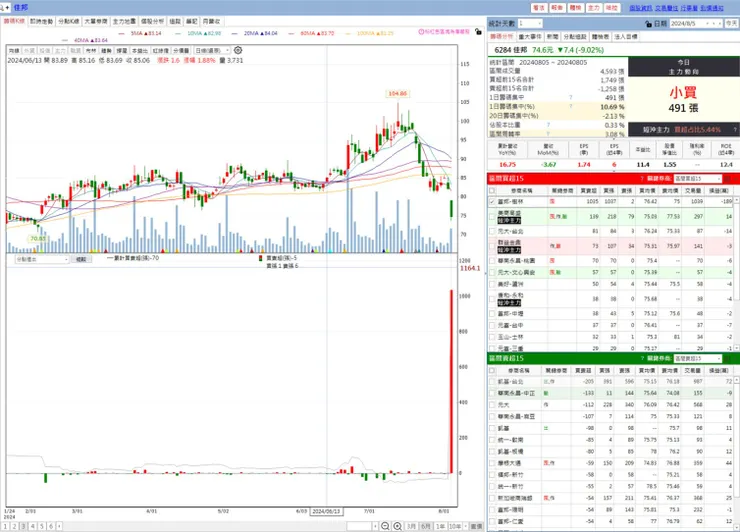Toggle the 趨勢 indicator button

(x=106, y=51)
